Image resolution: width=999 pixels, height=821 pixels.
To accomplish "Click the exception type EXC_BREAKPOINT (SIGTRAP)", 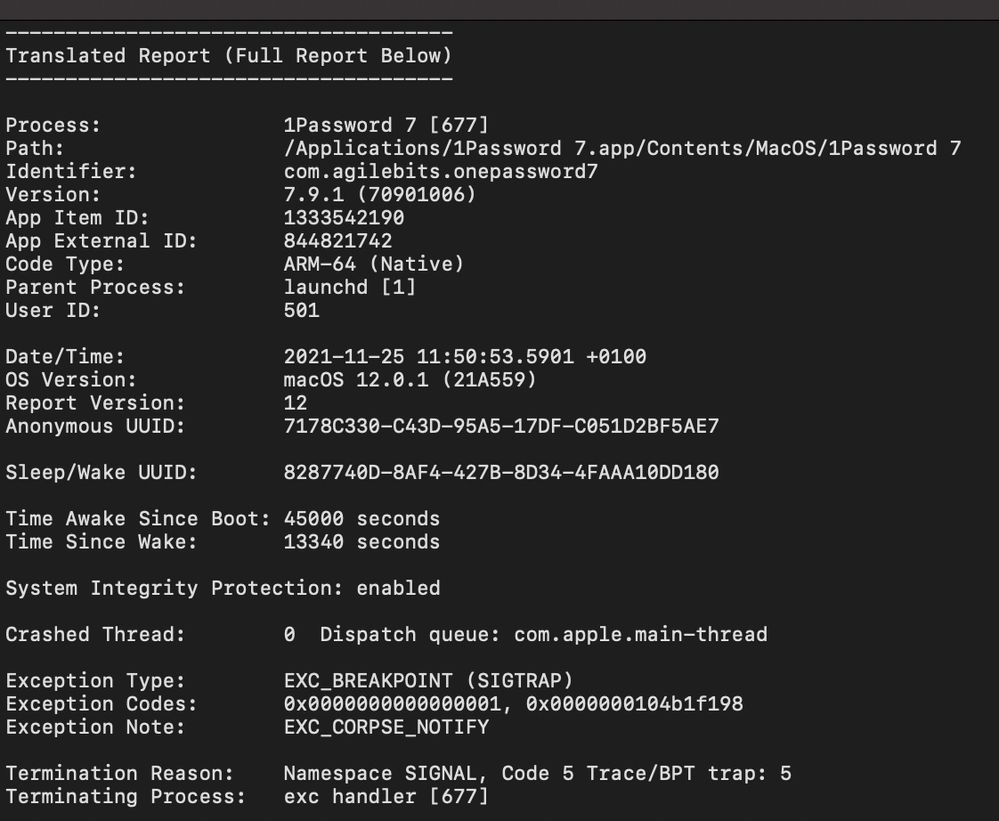I will pos(428,681).
